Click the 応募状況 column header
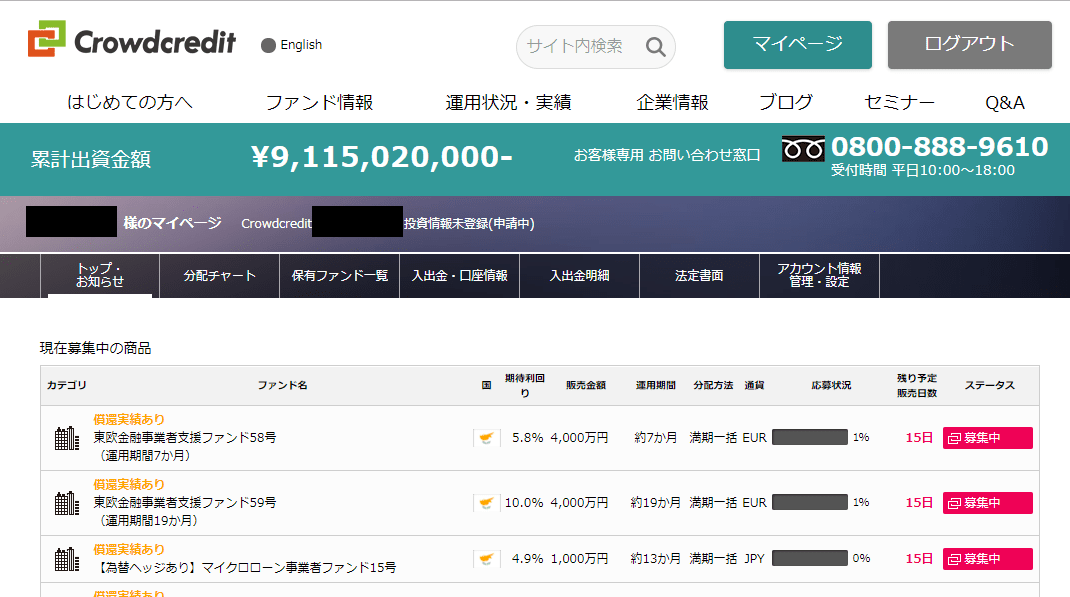Screen dimensions: 1070x597 [x=831, y=385]
